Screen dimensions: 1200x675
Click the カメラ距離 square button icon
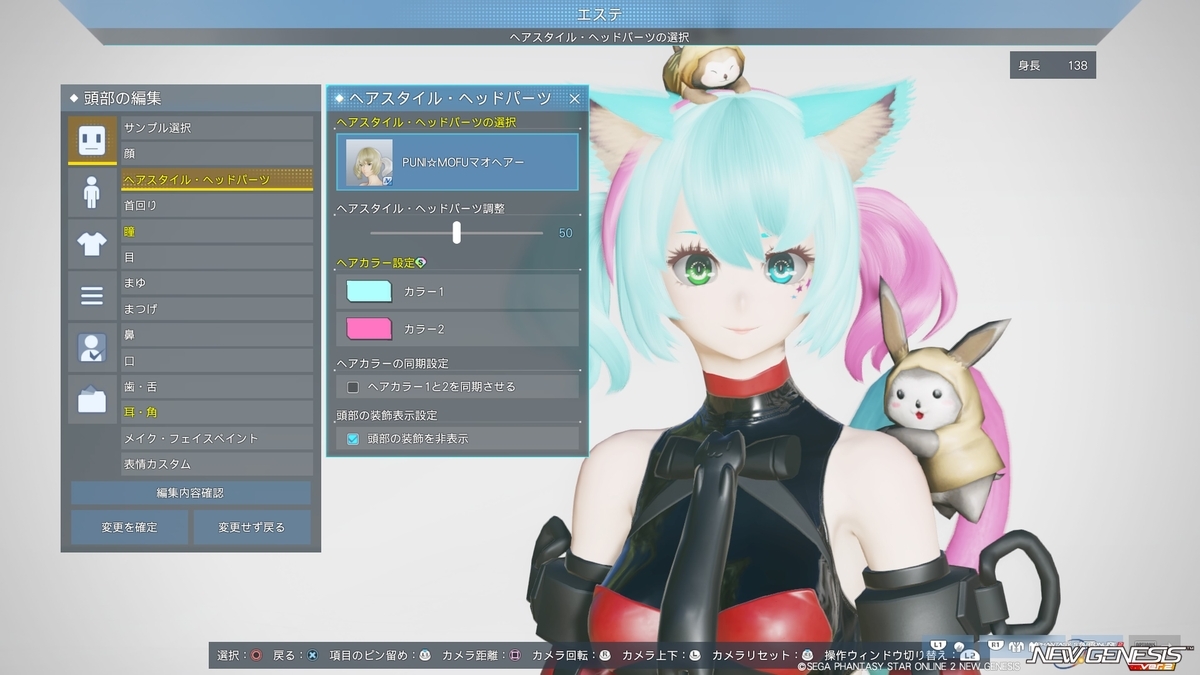click(x=515, y=656)
